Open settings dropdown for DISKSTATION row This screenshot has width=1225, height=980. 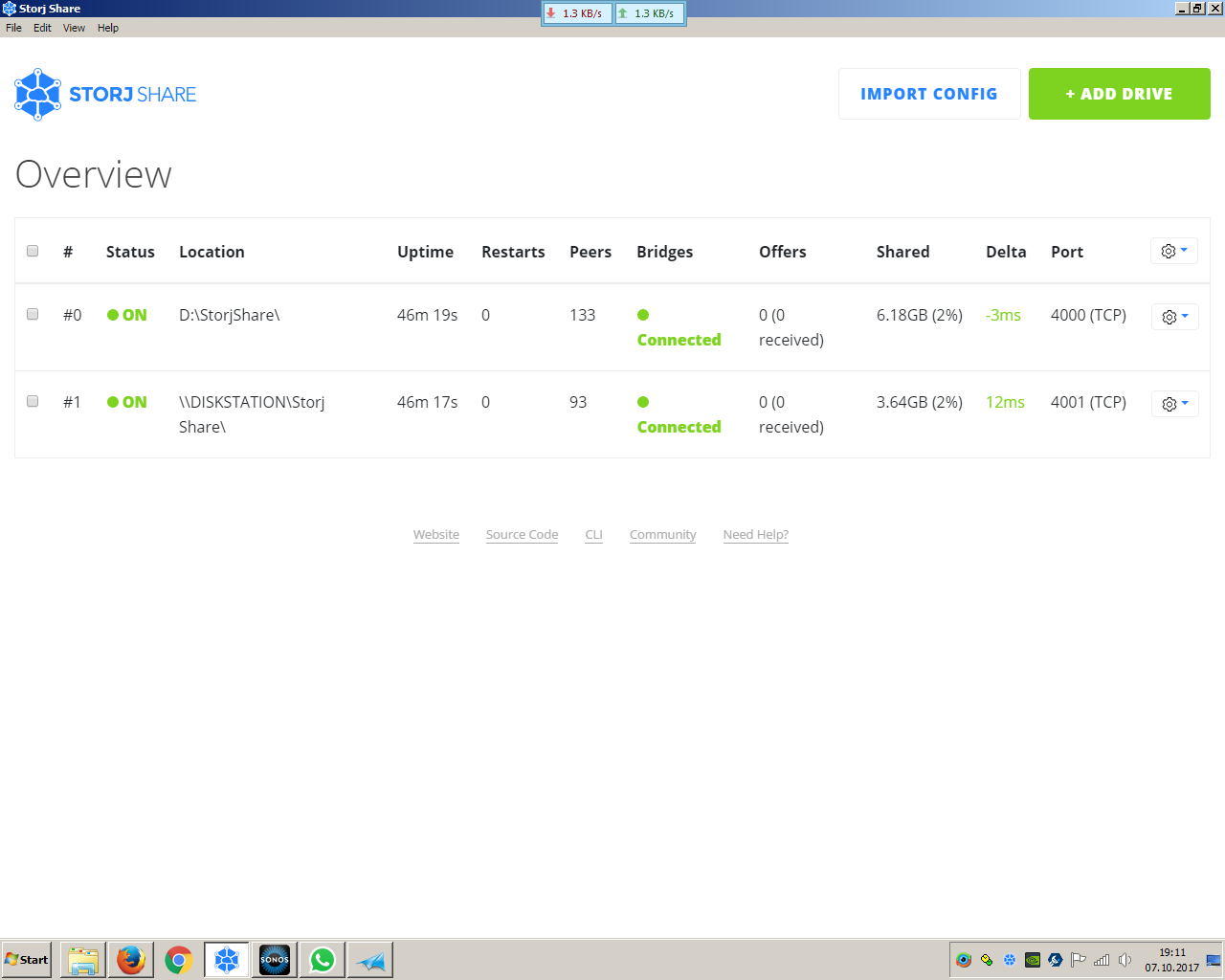click(x=1175, y=404)
